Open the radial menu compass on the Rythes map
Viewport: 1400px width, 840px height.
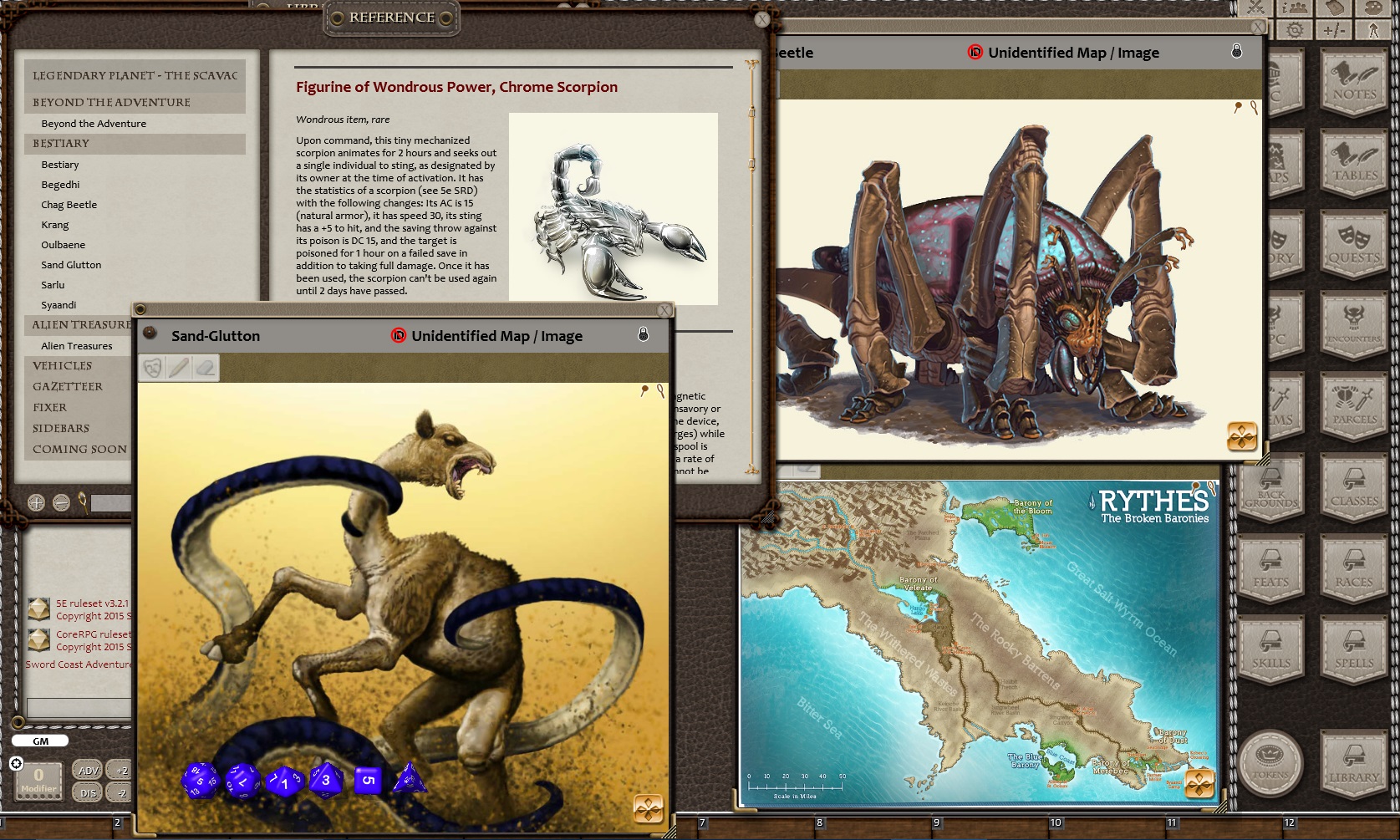coord(1199,784)
